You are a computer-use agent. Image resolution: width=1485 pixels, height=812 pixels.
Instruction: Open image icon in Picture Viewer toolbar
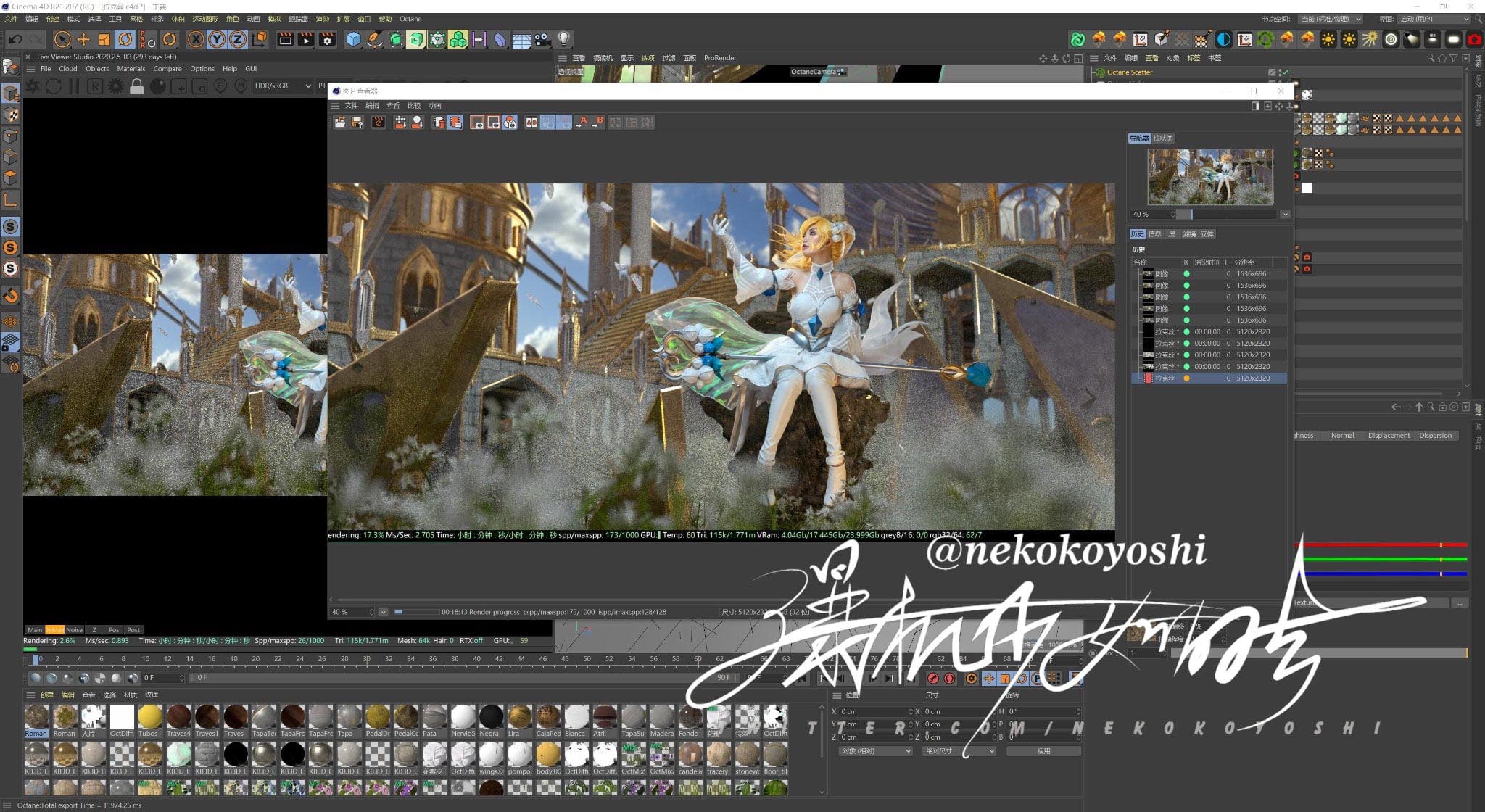339,123
